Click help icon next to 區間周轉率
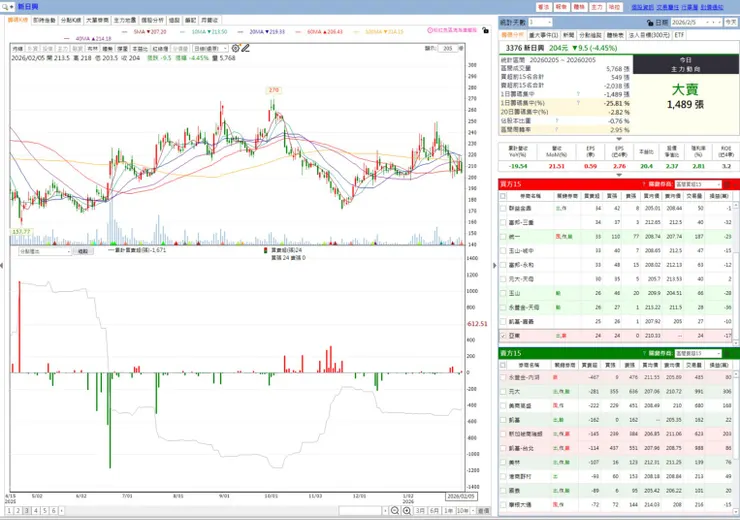740x520 pixels. point(557,129)
